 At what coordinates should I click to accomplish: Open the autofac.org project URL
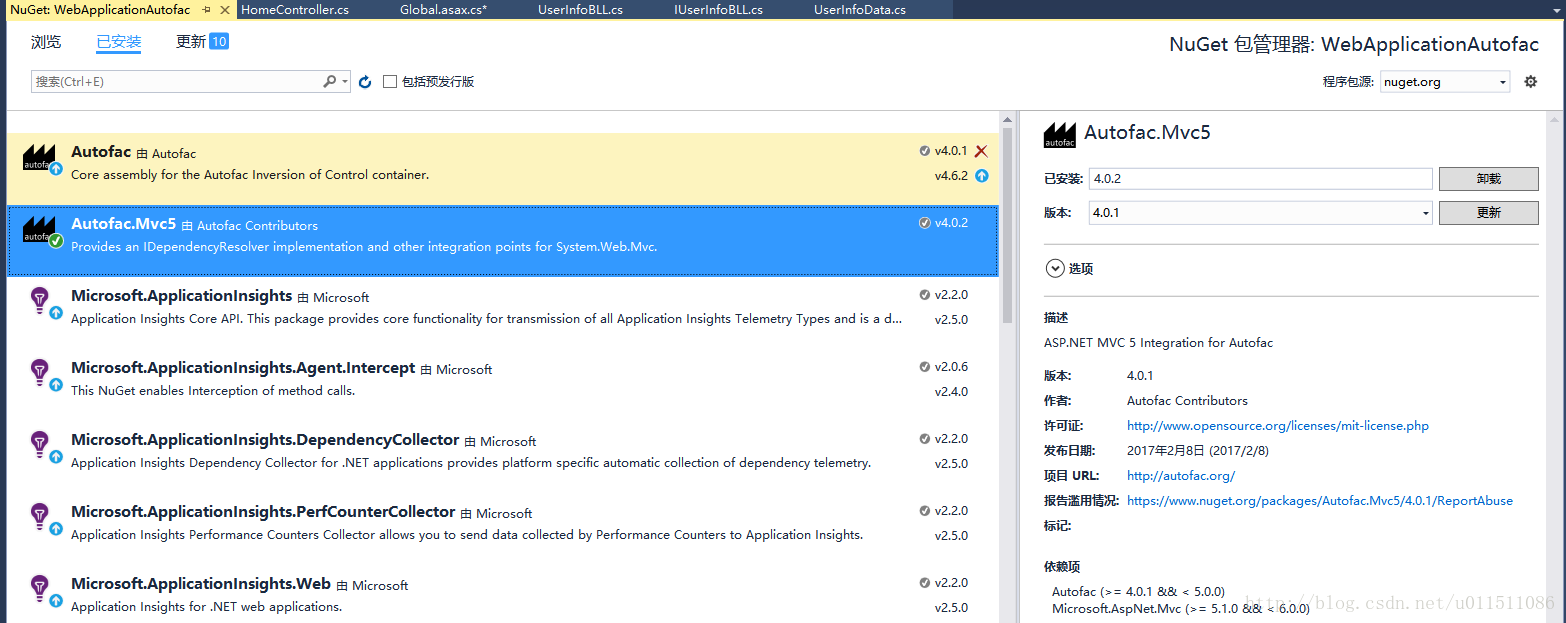click(1181, 476)
